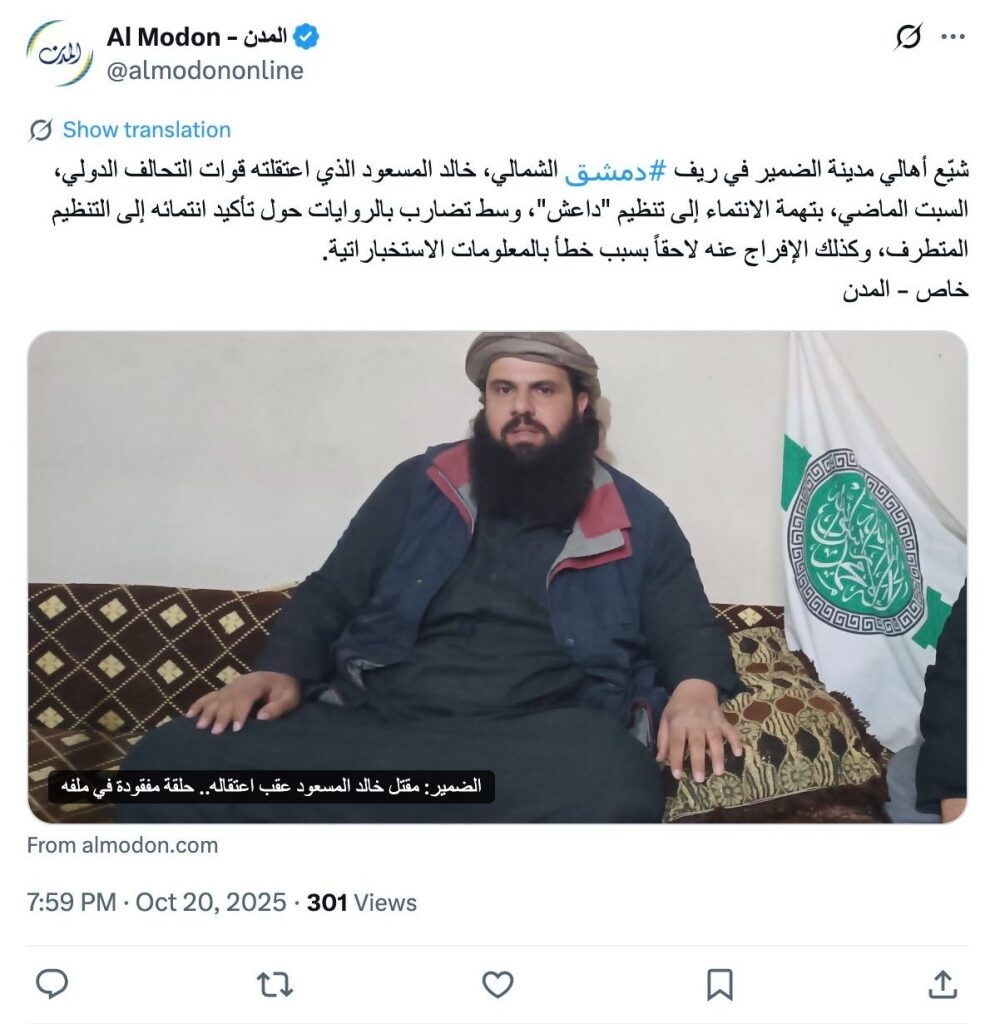Open the Grok icon at top right
Viewport: 995px width, 1024px height.
click(908, 37)
